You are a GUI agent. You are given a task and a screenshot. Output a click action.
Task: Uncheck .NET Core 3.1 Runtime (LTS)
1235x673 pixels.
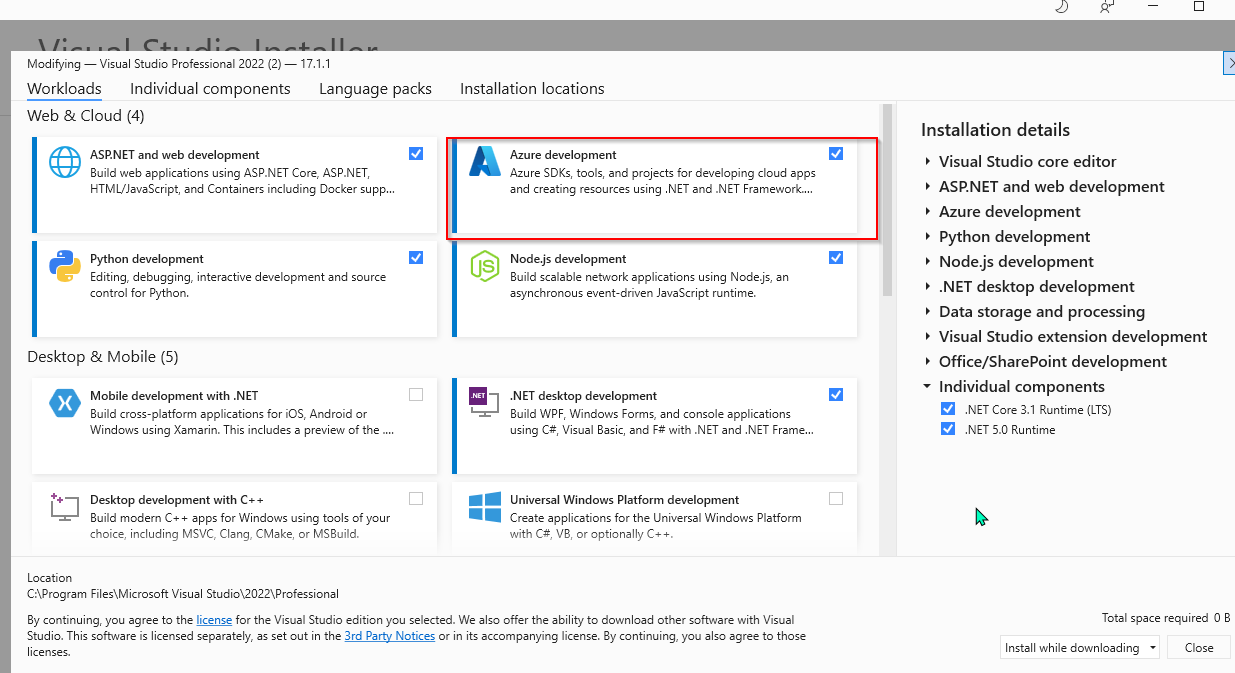click(x=948, y=409)
